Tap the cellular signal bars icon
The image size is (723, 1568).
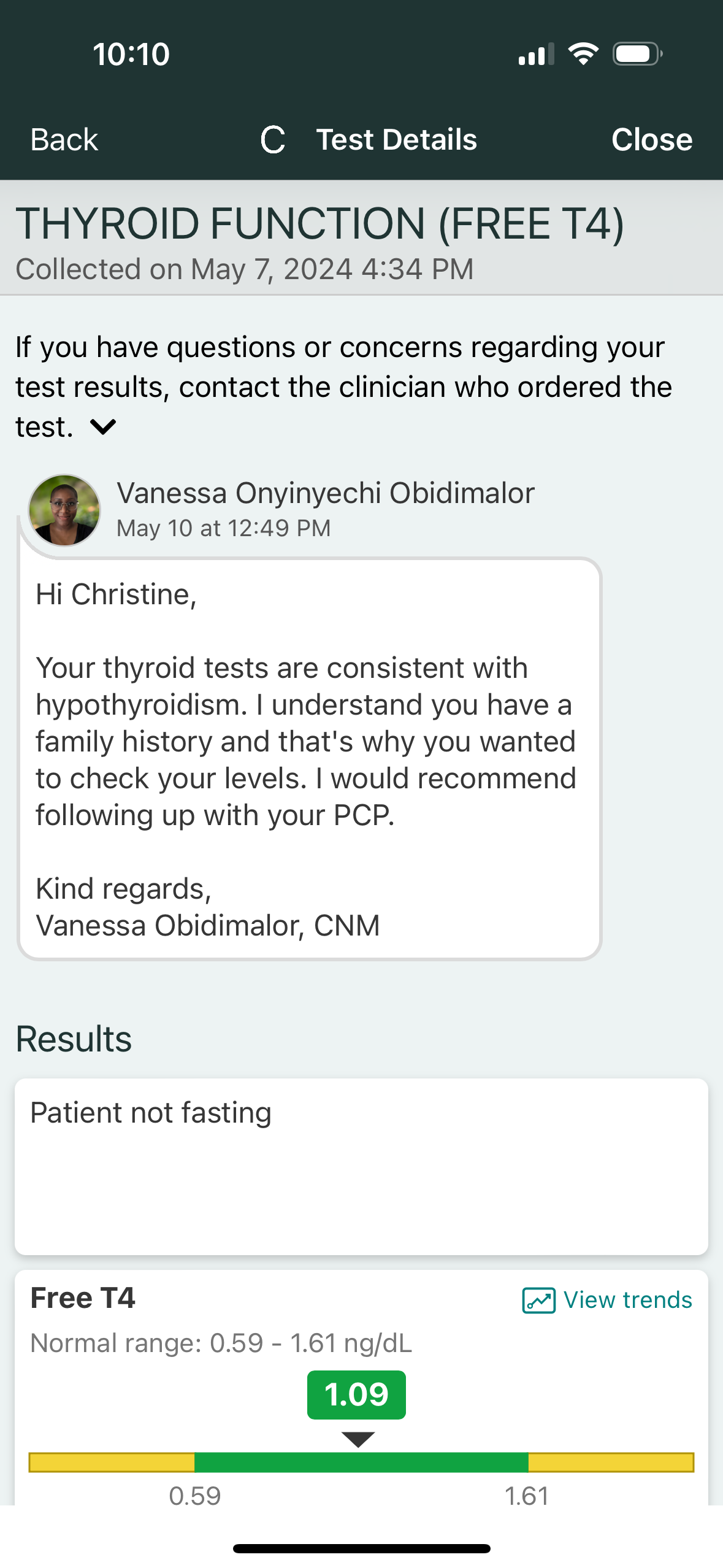point(535,55)
